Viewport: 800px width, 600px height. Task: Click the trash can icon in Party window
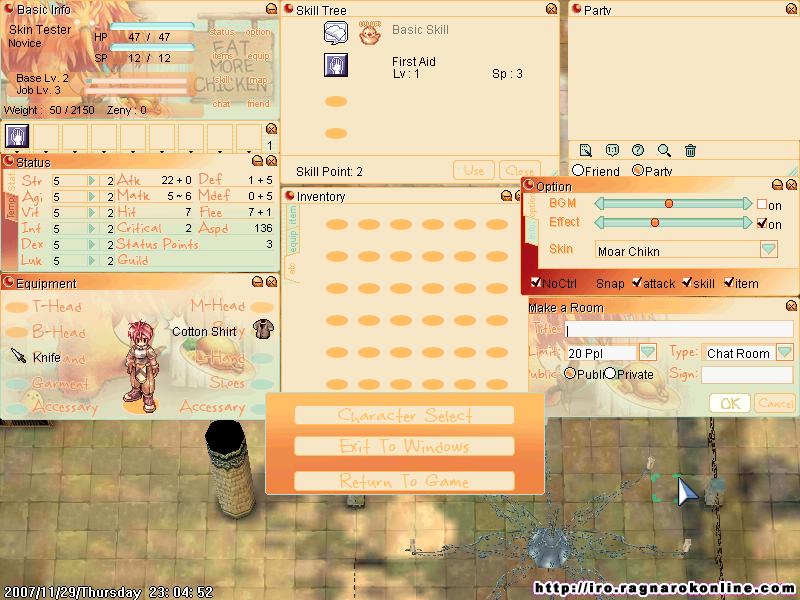tap(690, 150)
